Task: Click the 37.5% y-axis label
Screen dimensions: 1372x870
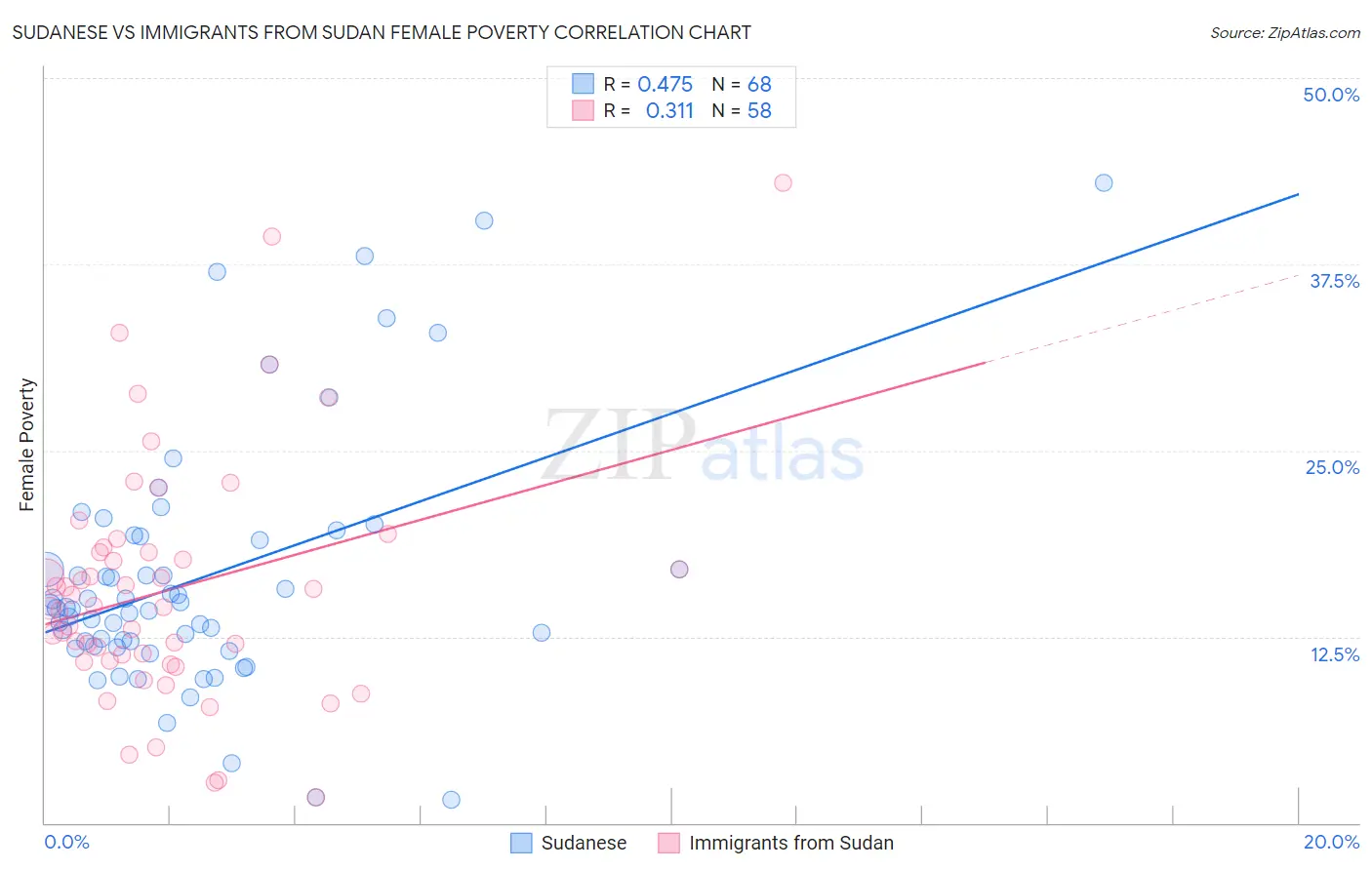Action: point(1334,281)
